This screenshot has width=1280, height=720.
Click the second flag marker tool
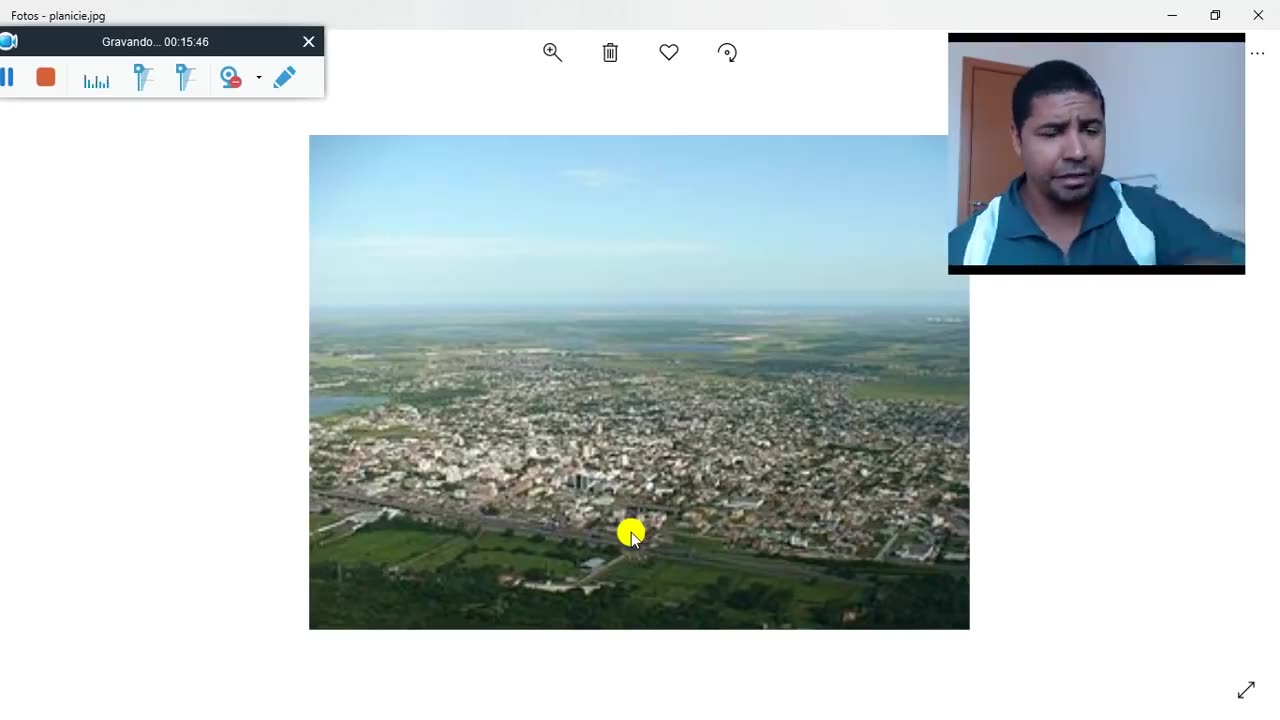[185, 78]
